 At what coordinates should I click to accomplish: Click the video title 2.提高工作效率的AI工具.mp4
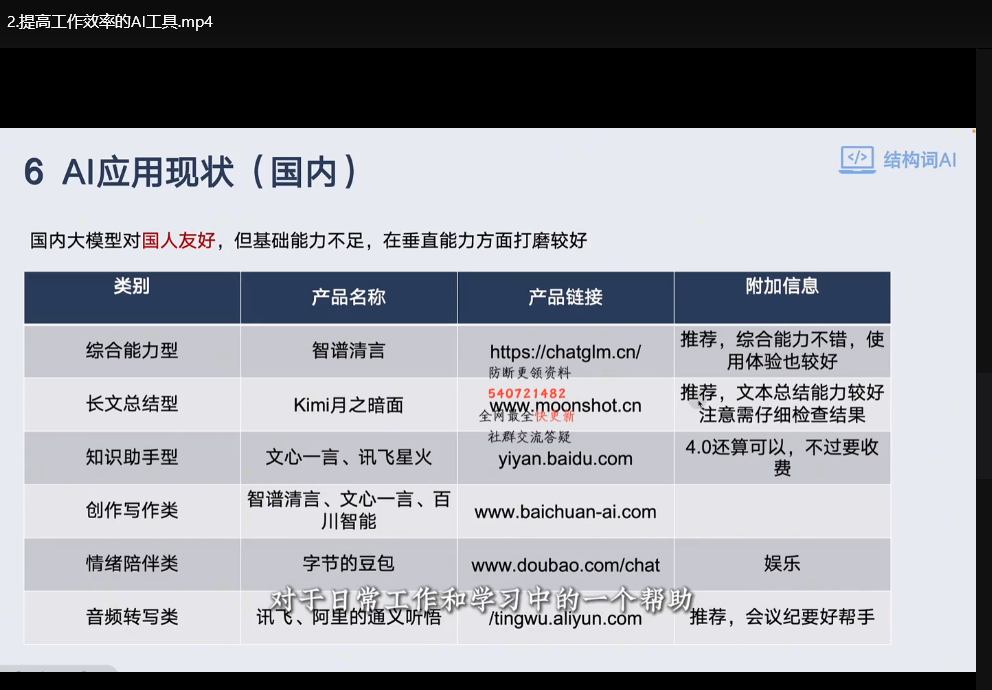tap(110, 22)
